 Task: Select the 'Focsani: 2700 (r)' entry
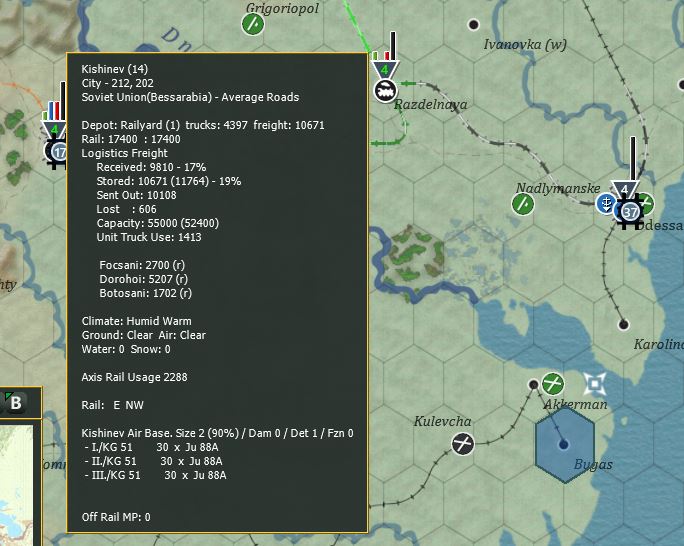142,265
